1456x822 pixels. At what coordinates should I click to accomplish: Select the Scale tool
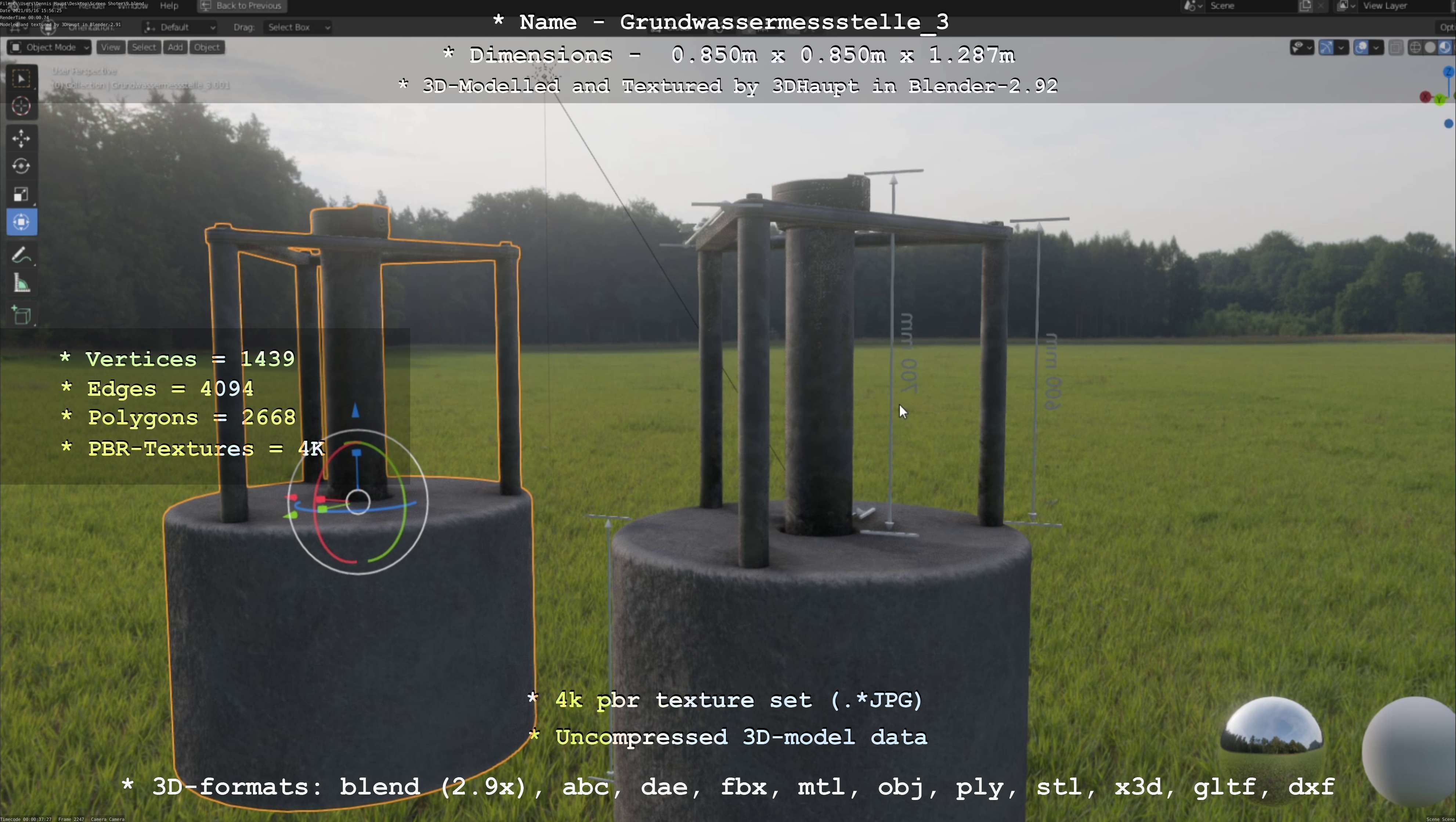21,194
